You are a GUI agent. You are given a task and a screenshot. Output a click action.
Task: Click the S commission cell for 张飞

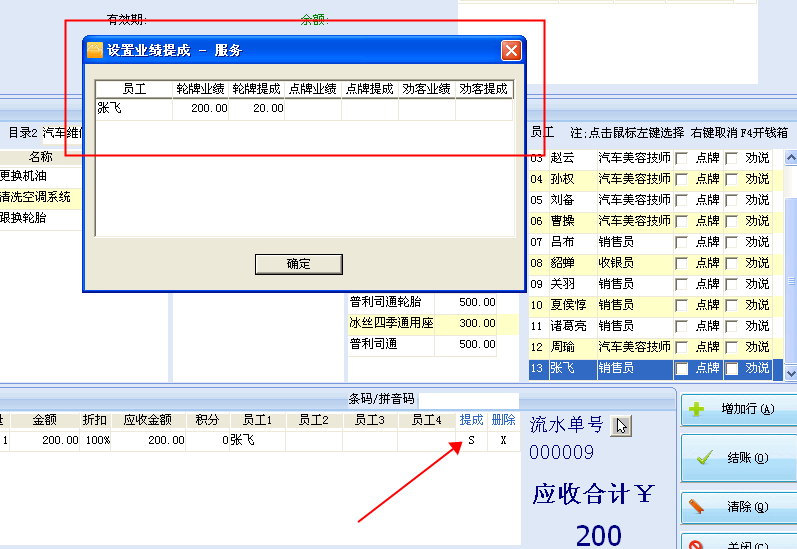(471, 440)
